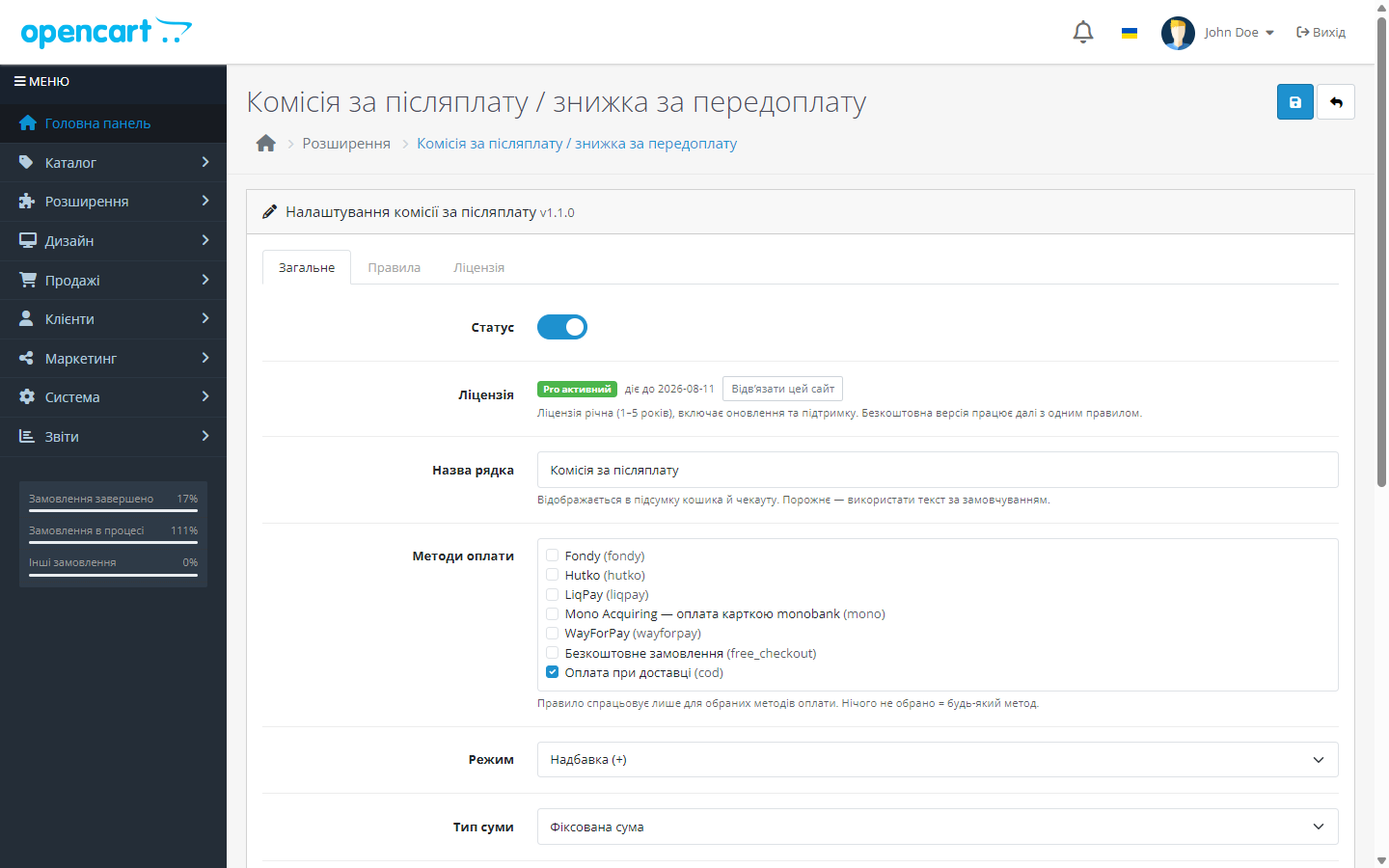Open the Режим dropdown showing Надбавка (+)
The width and height of the screenshot is (1389, 868).
coord(938,760)
